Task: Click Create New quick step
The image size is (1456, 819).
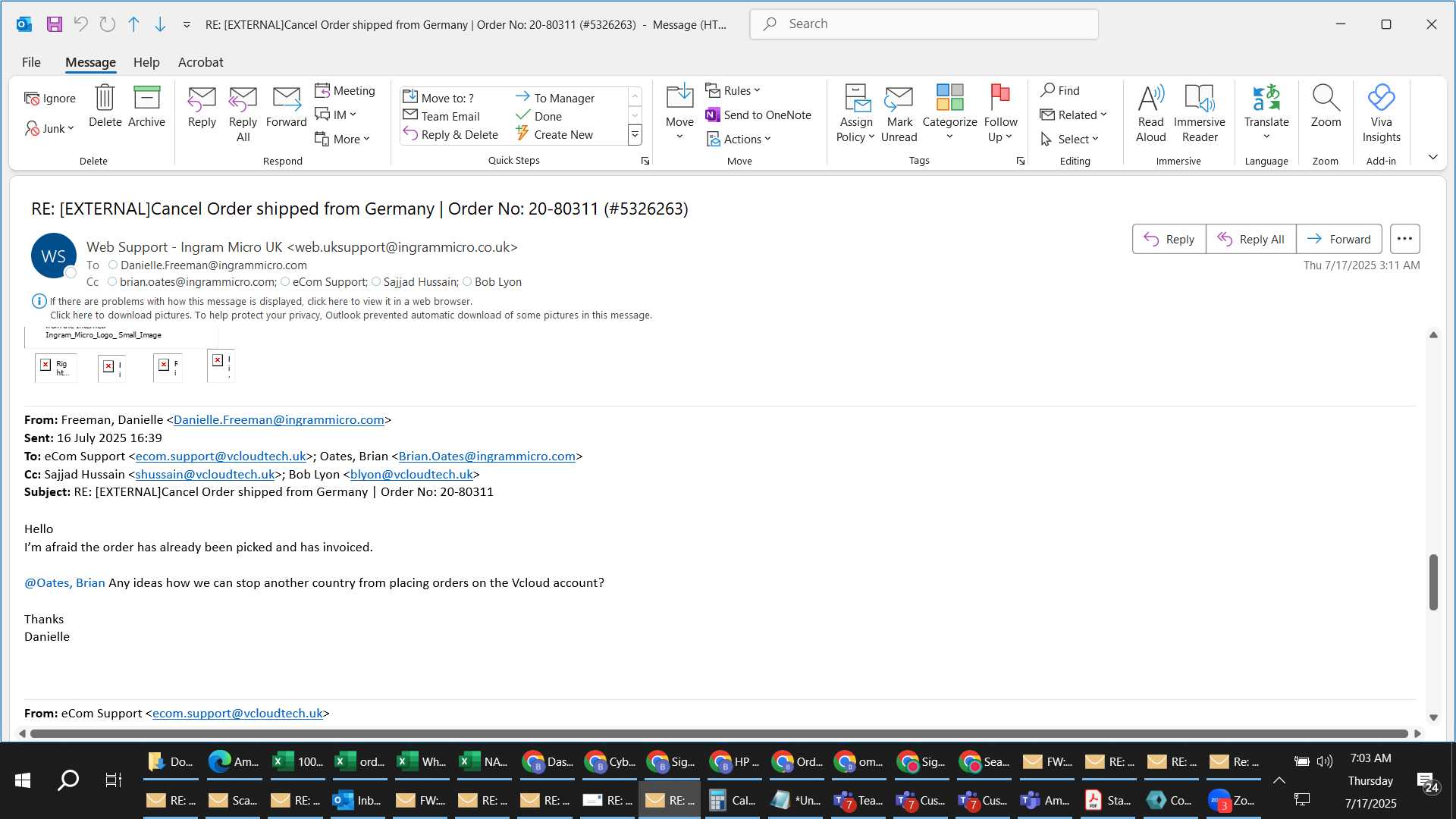Action: point(554,134)
